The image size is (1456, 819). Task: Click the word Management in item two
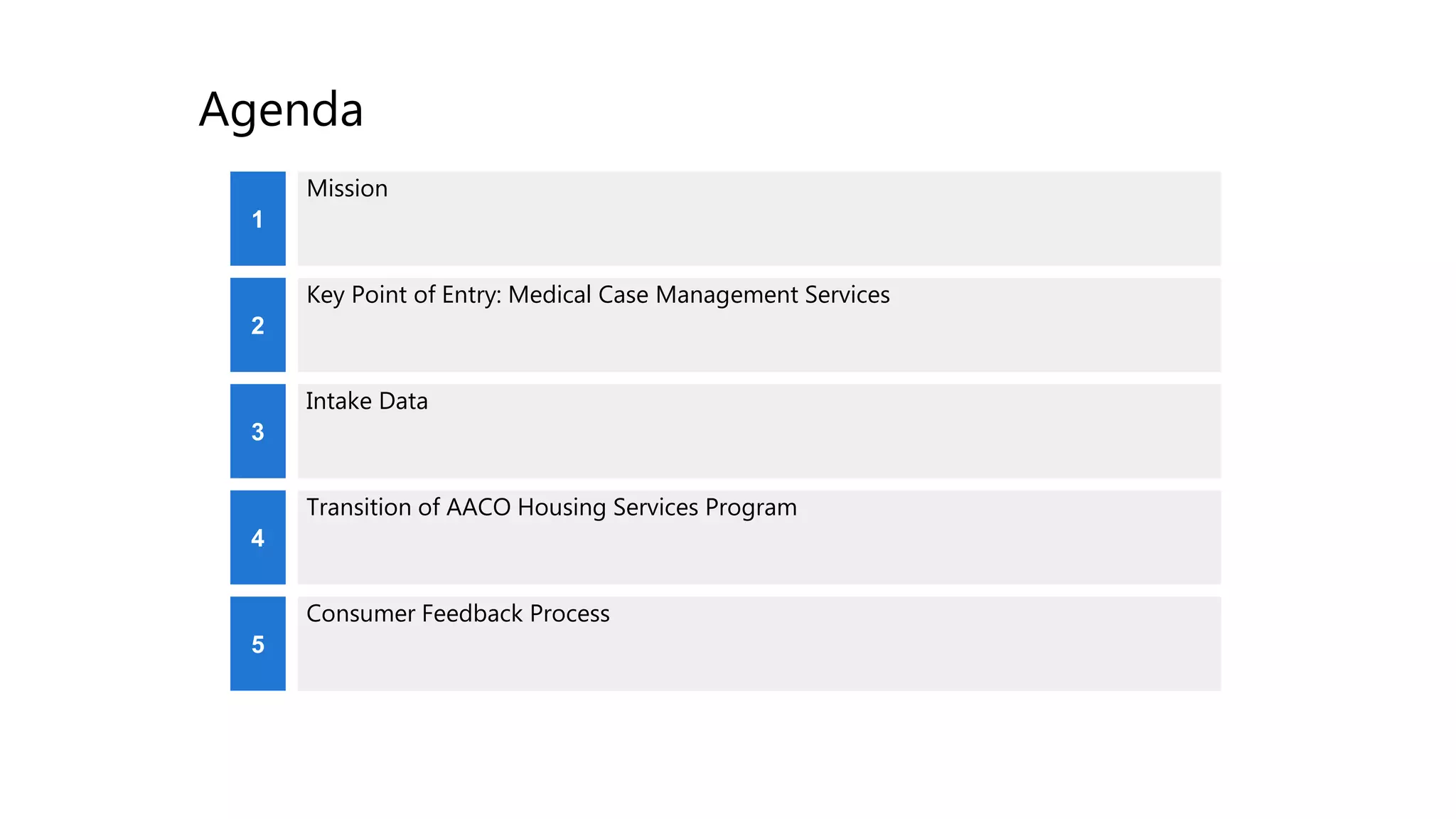[x=727, y=295]
